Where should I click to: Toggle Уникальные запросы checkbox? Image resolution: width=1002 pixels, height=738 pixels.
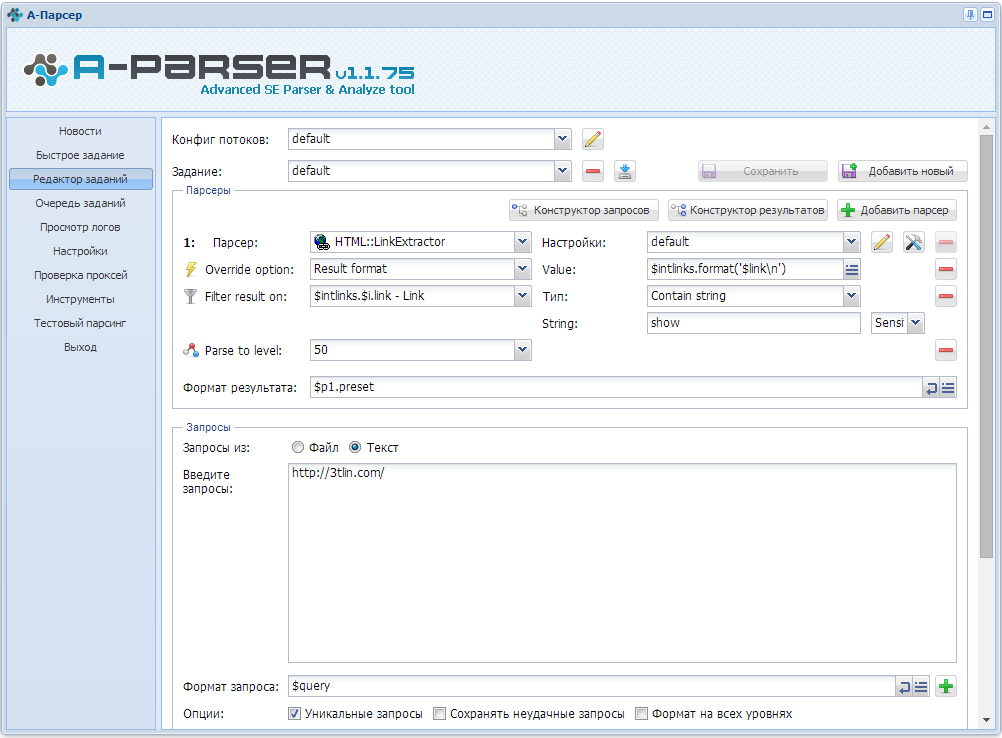coord(295,714)
